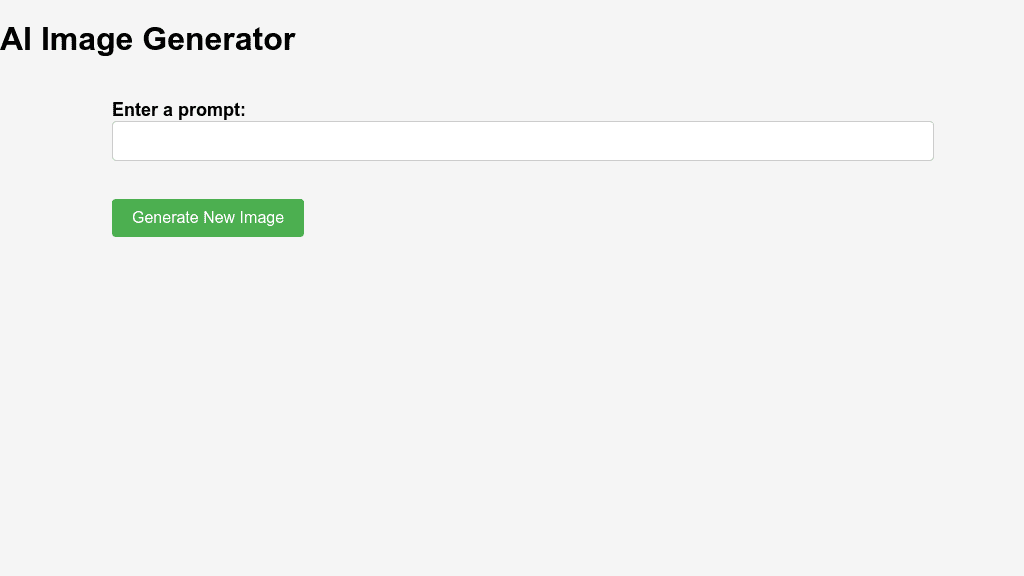Start image generation with the green button
Viewport: 1024px width, 576px height.
pos(208,218)
